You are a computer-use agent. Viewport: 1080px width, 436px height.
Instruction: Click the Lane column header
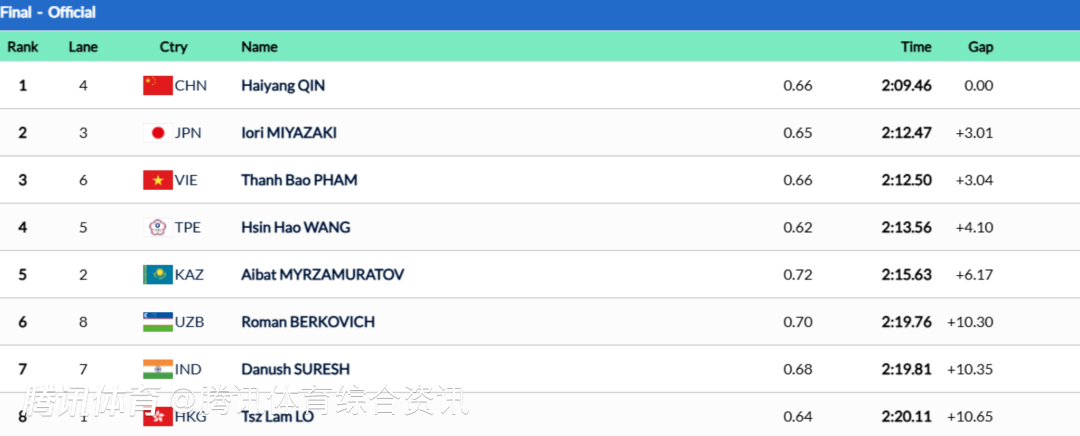83,47
